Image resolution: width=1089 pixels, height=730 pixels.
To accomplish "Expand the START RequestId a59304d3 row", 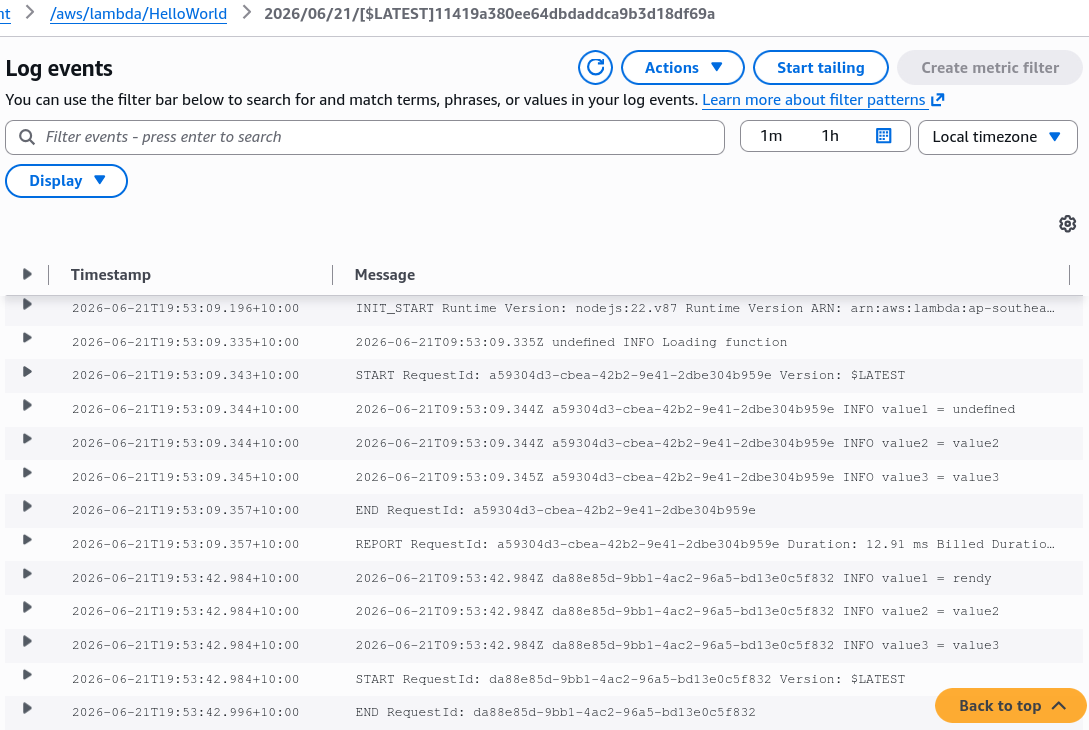I will [x=27, y=372].
